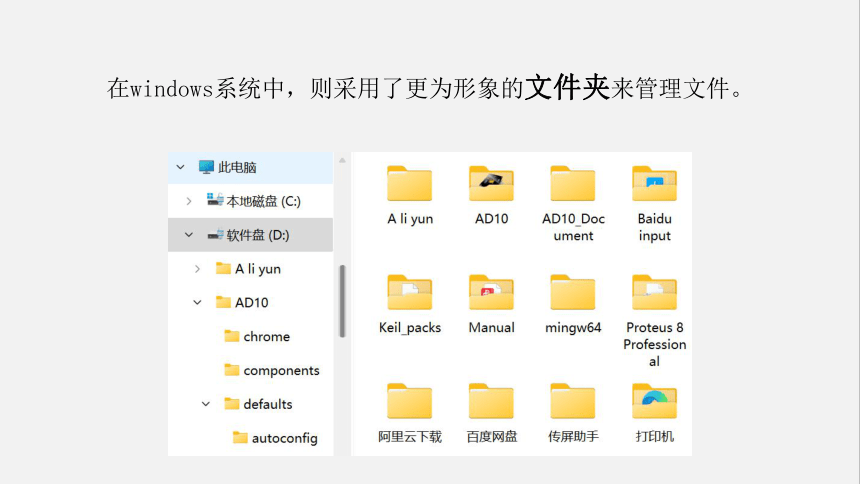Click the AD10_Document name text

coord(573,227)
